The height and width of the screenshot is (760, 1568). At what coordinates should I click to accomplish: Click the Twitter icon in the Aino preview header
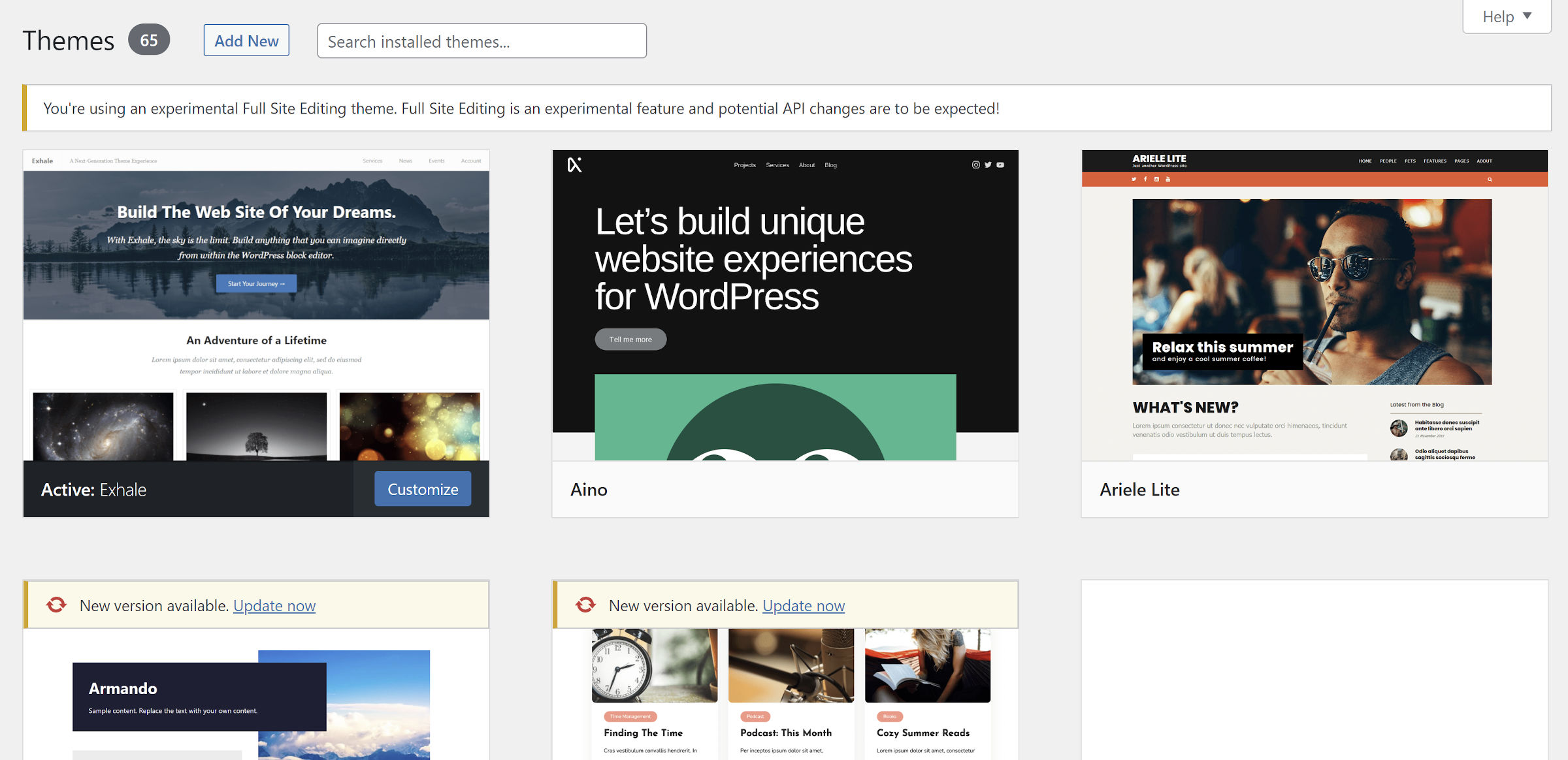(x=988, y=165)
